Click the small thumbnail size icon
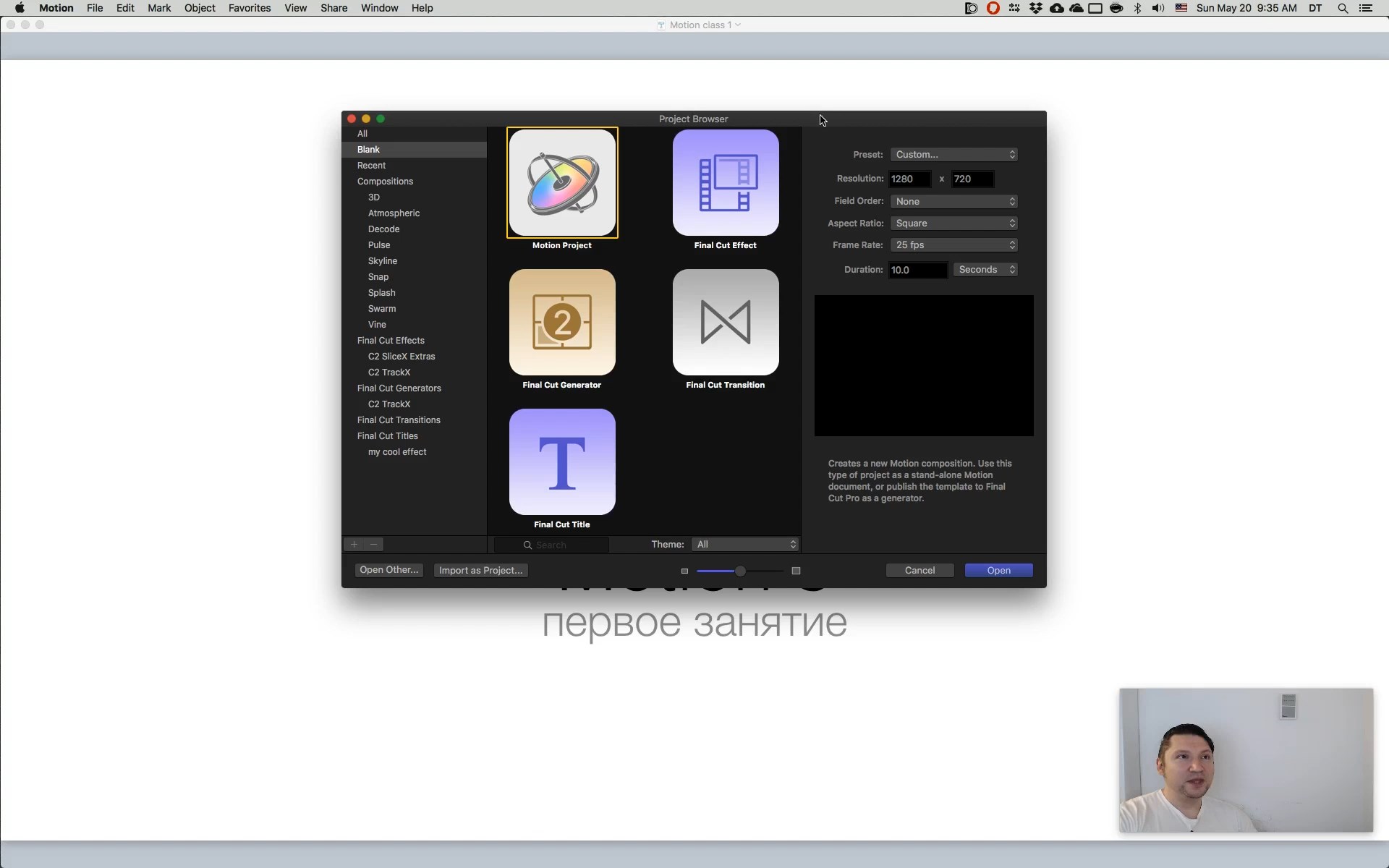 click(x=684, y=571)
